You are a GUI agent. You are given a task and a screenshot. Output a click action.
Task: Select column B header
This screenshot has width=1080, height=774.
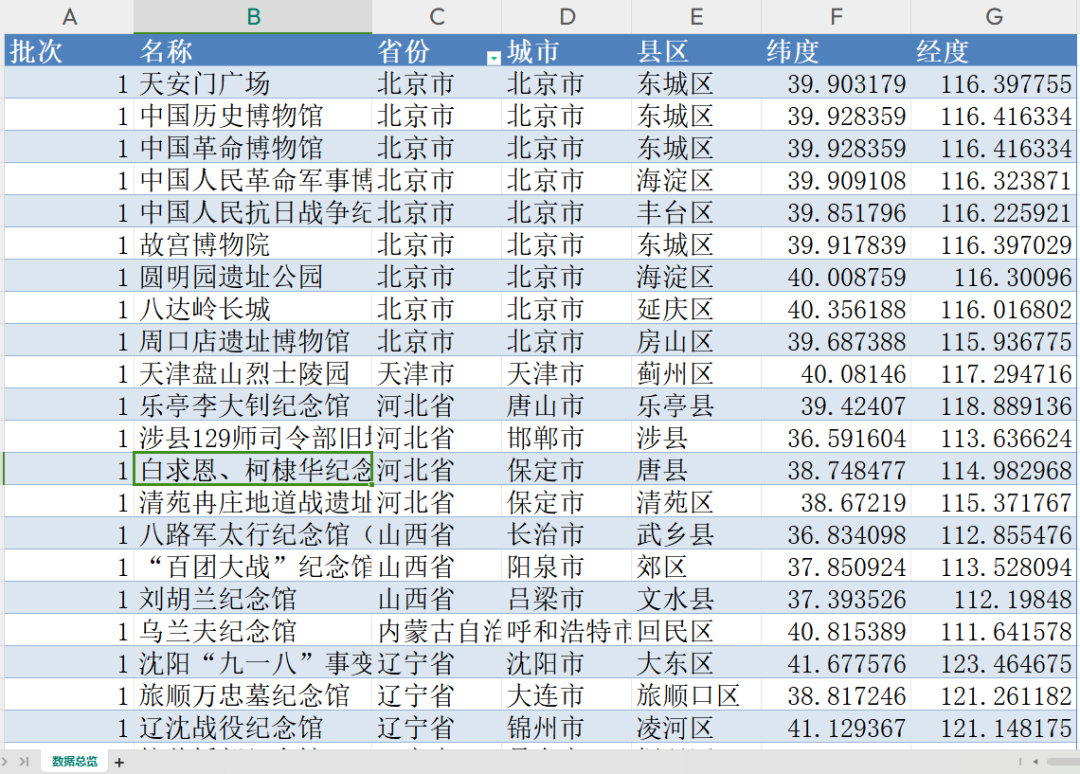253,17
